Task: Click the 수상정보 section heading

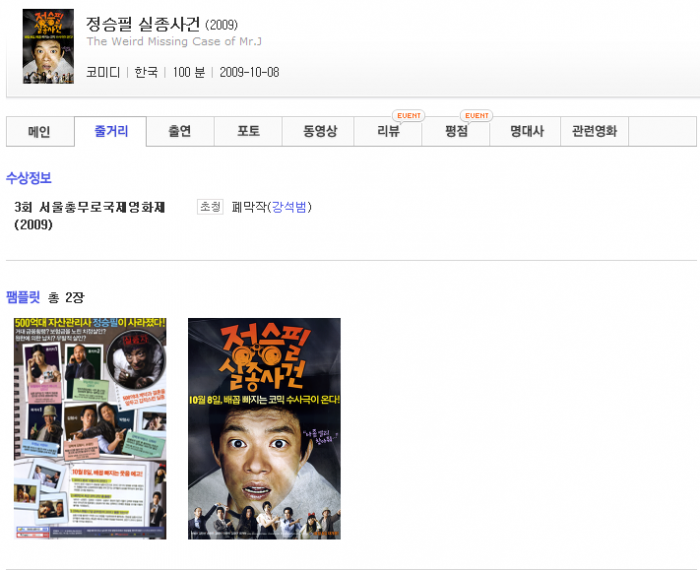Action: [28, 178]
